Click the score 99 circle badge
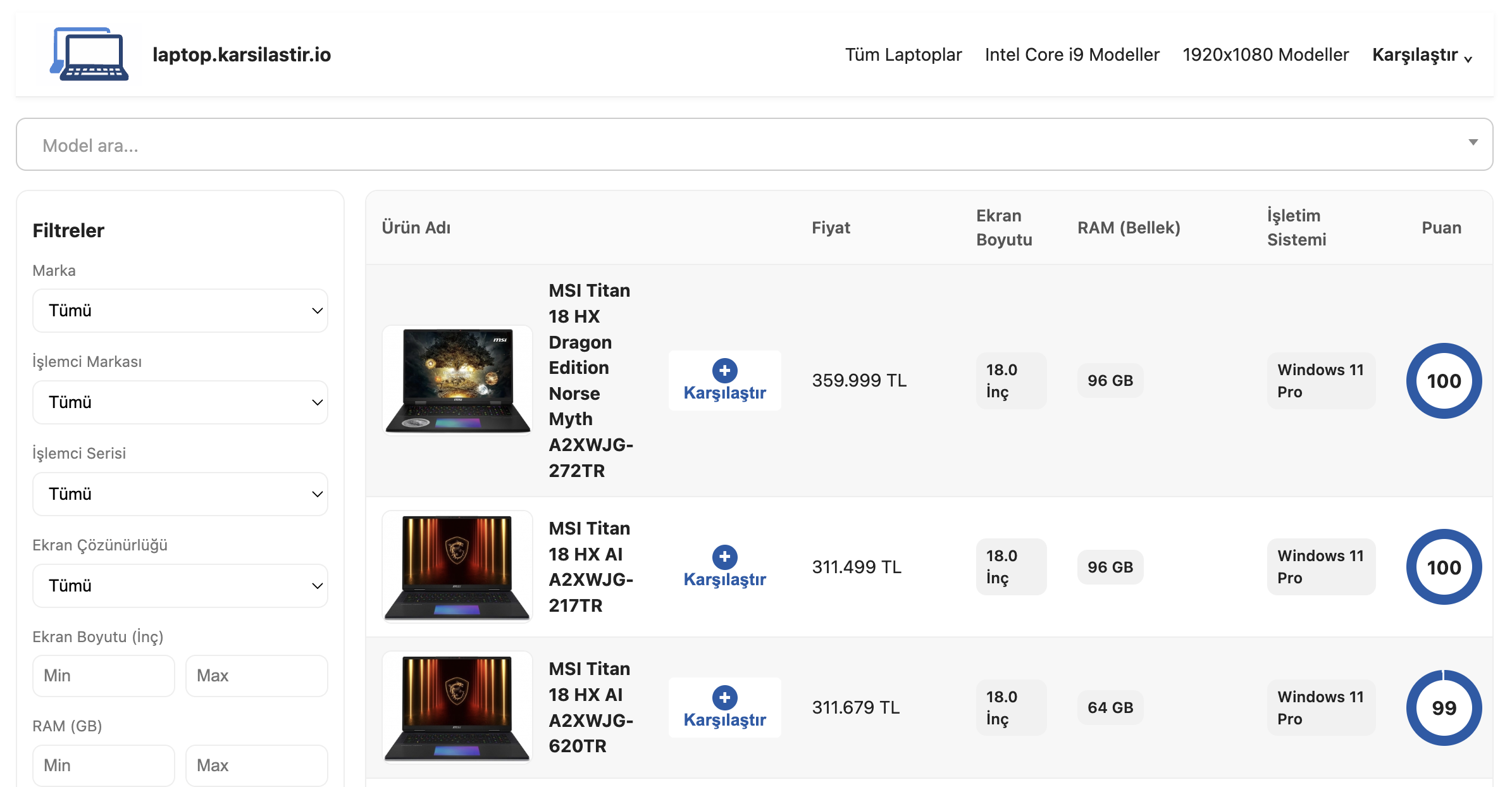Viewport: 1512px width, 787px height. click(1443, 707)
